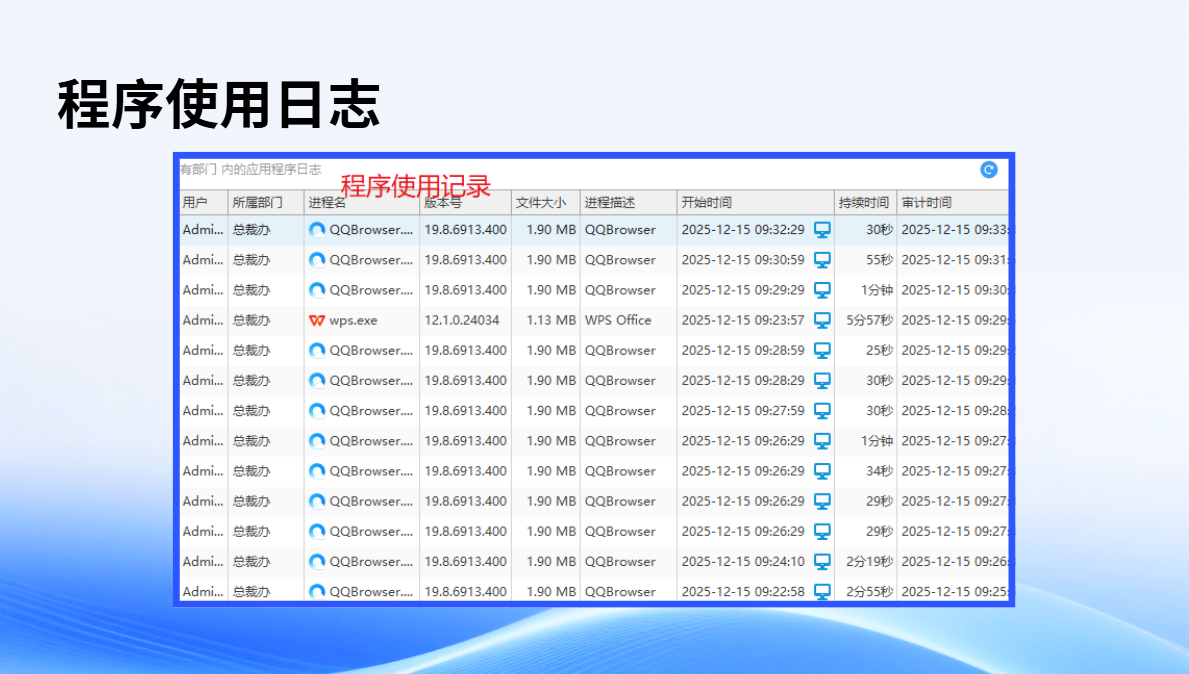1189x674 pixels.
Task: Click the blue refresh icon at top right
Action: pyautogui.click(x=988, y=170)
